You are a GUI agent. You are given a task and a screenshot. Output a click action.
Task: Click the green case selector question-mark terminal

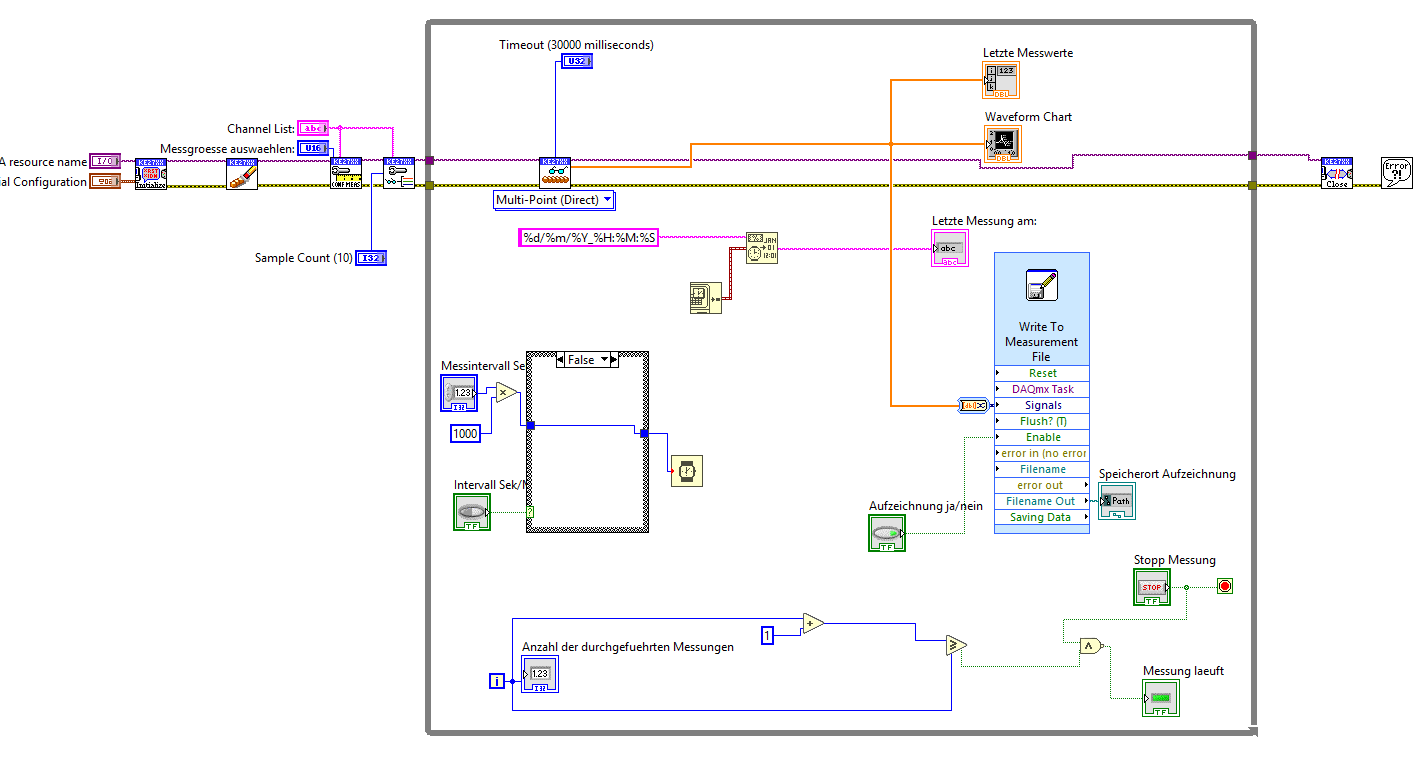(x=530, y=512)
